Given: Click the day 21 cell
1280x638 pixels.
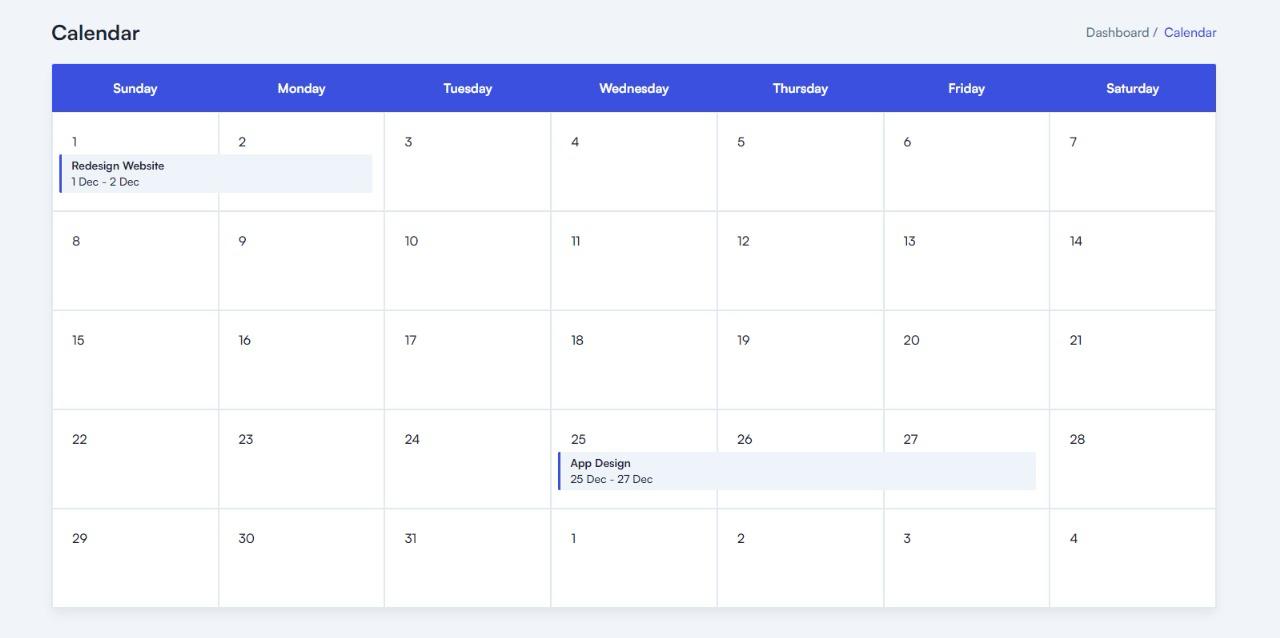Looking at the screenshot, I should pos(1132,360).
